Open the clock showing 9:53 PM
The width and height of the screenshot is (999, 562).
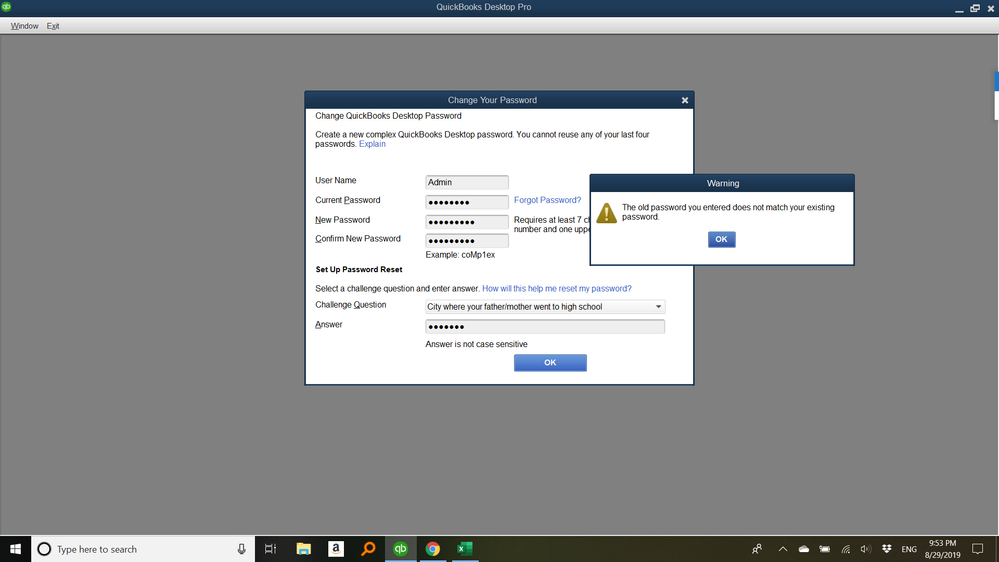click(x=942, y=549)
